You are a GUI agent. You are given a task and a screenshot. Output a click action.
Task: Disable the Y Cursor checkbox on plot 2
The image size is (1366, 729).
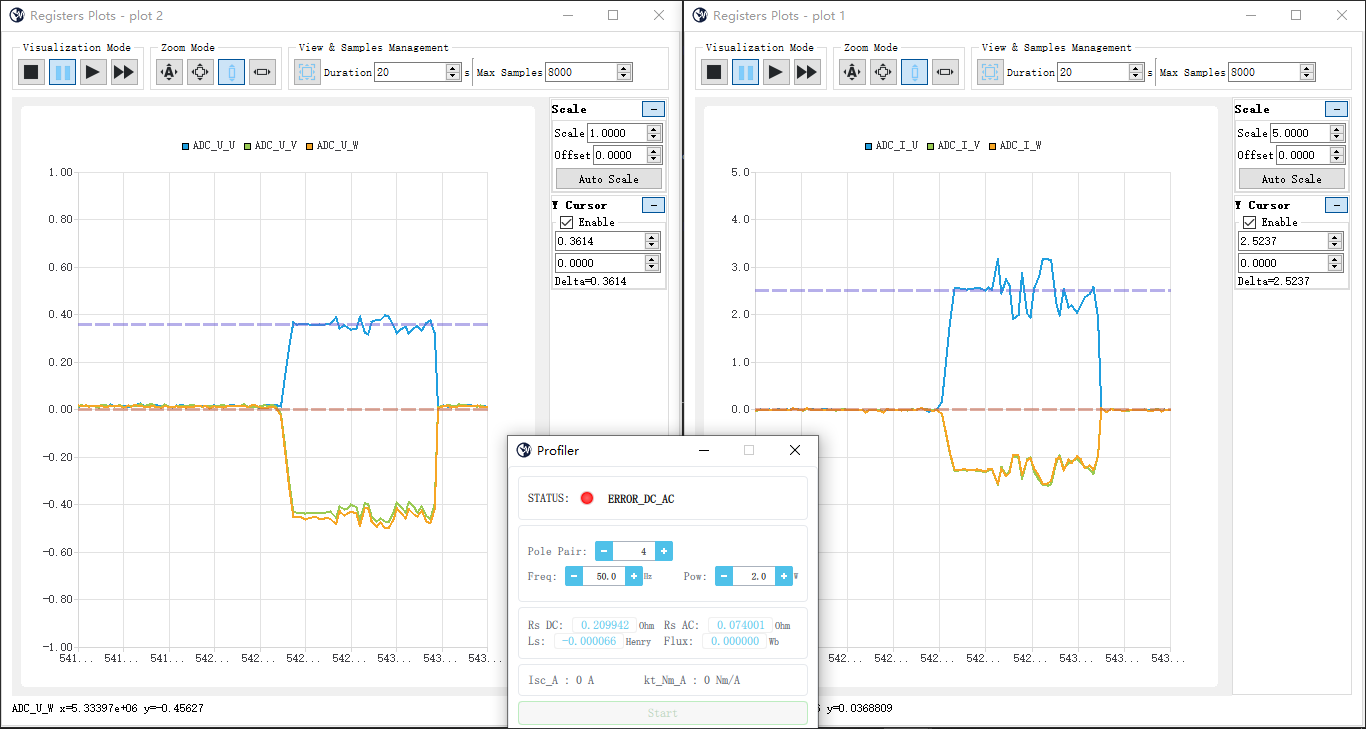(x=564, y=221)
